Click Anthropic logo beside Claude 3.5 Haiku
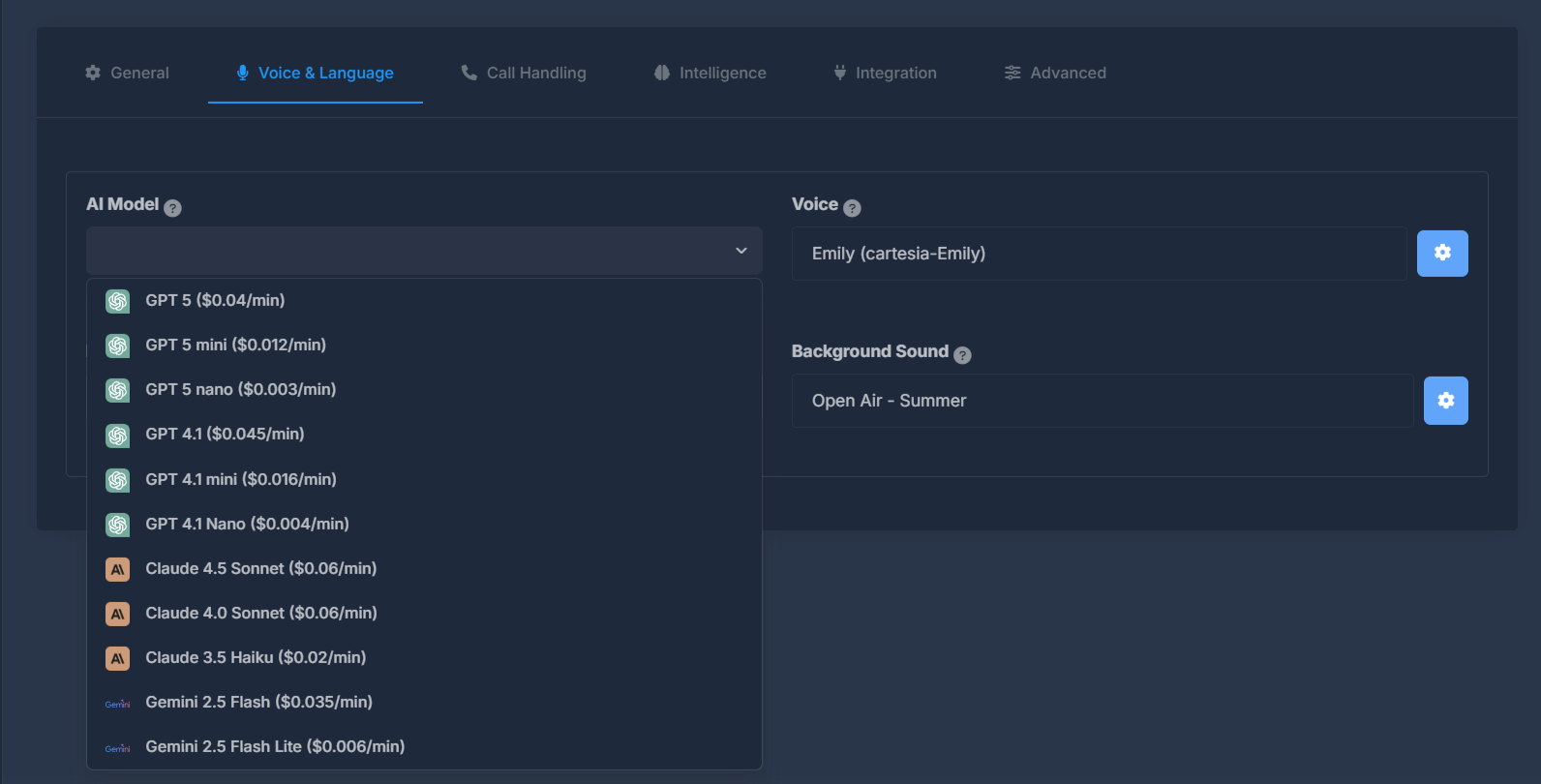Image resolution: width=1541 pixels, height=784 pixels. tap(118, 658)
